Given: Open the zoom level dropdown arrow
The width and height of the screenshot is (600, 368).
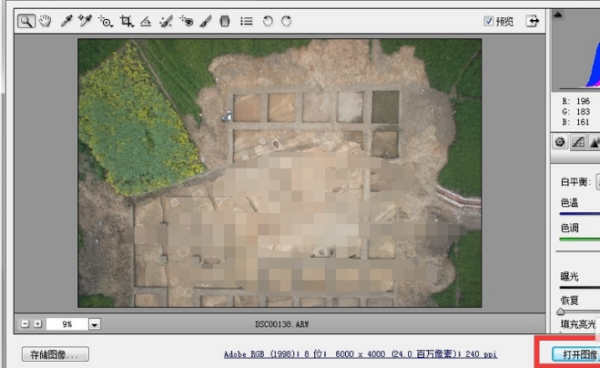Looking at the screenshot, I should pos(94,324).
